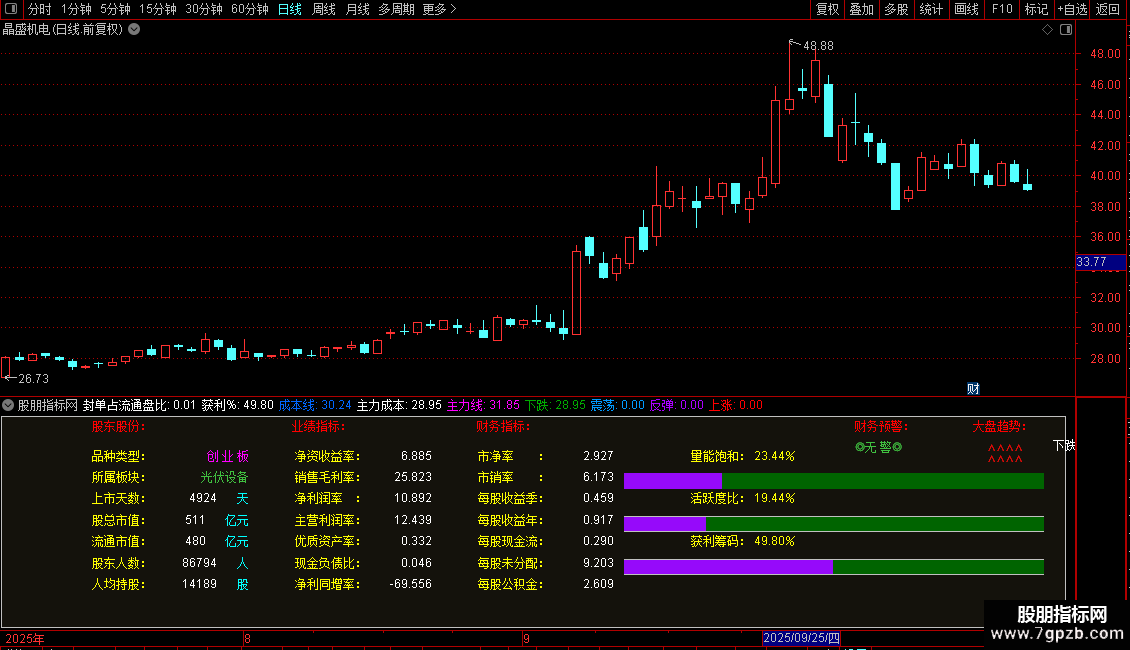
Task: Open the 股朋指标网 indicator dropdown icon
Action: tap(8, 405)
